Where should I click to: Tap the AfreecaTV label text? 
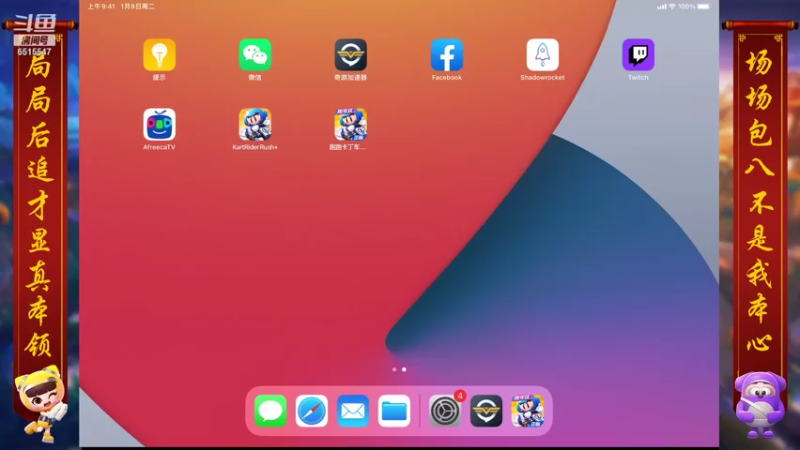(x=159, y=147)
